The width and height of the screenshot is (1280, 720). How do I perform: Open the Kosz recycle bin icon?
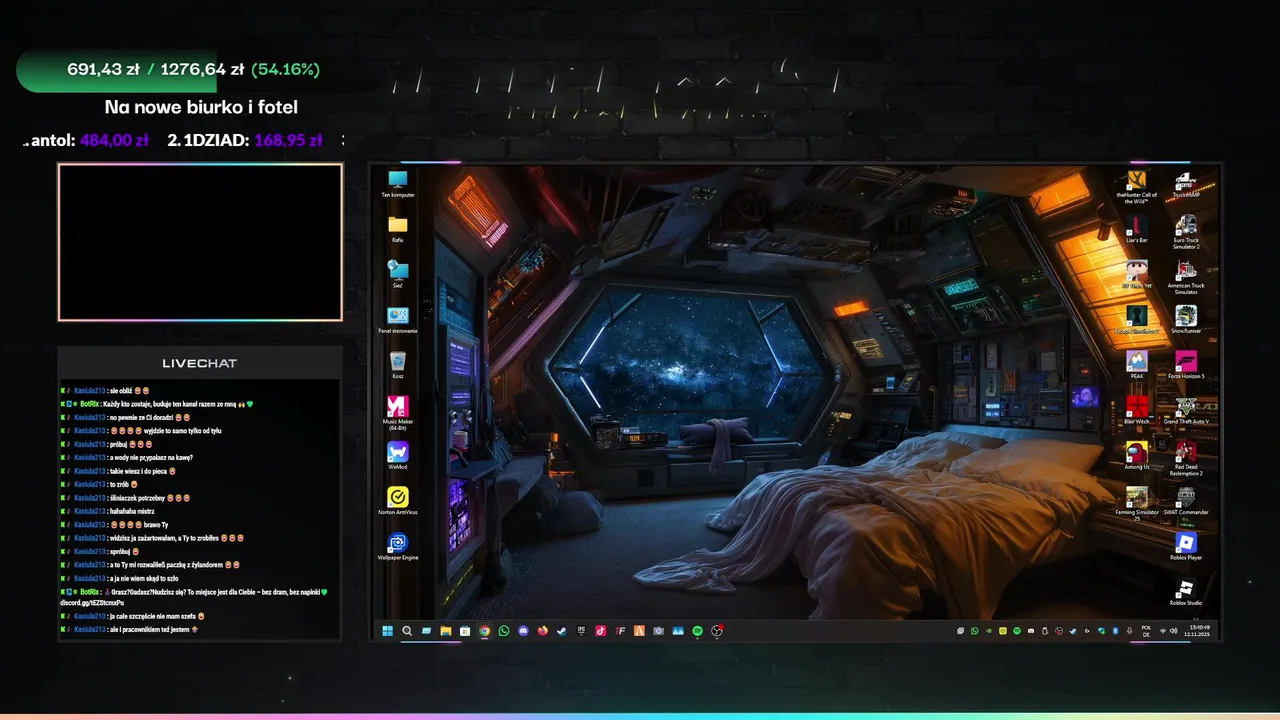pyautogui.click(x=398, y=365)
